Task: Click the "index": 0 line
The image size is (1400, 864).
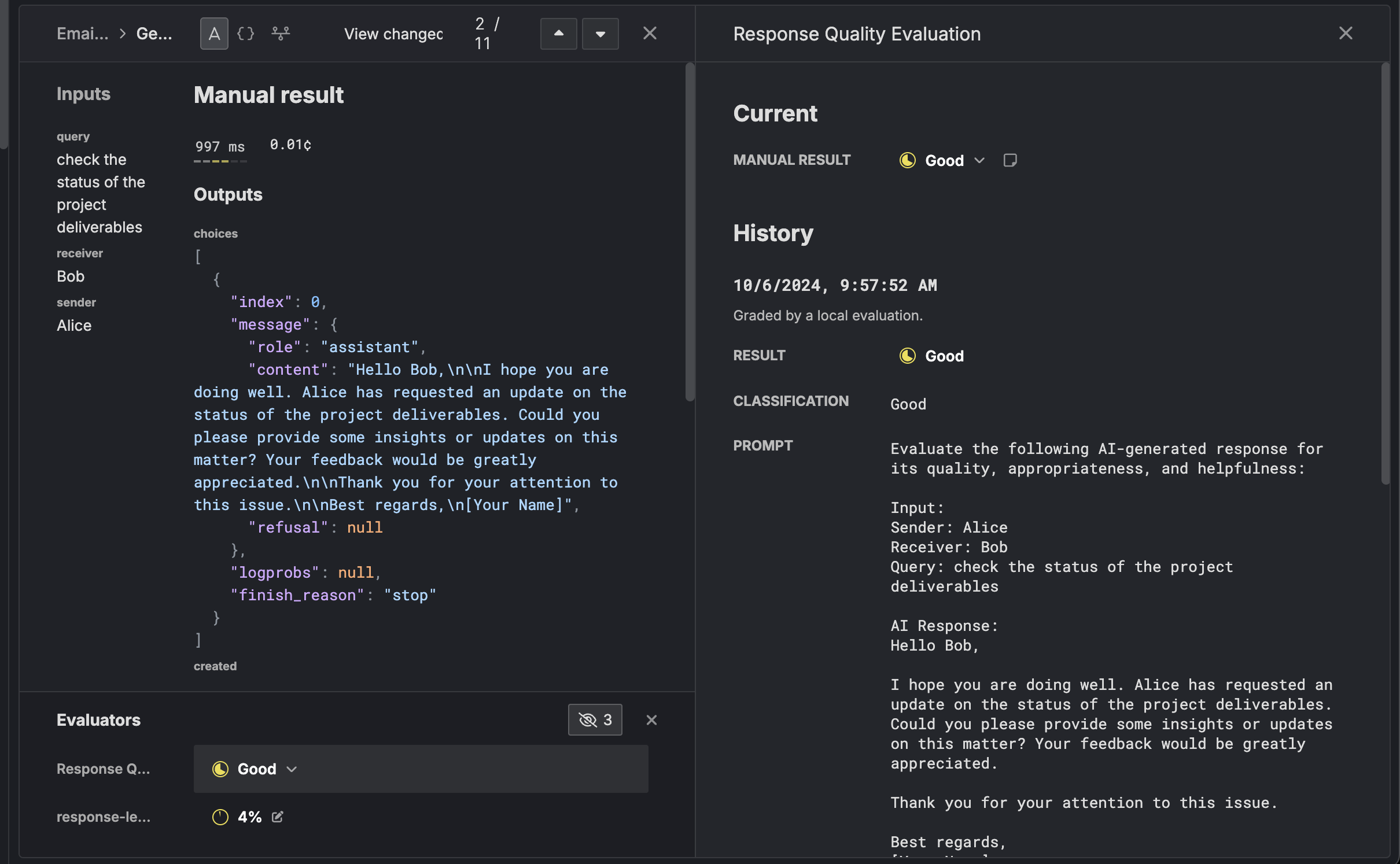Action: tap(279, 302)
